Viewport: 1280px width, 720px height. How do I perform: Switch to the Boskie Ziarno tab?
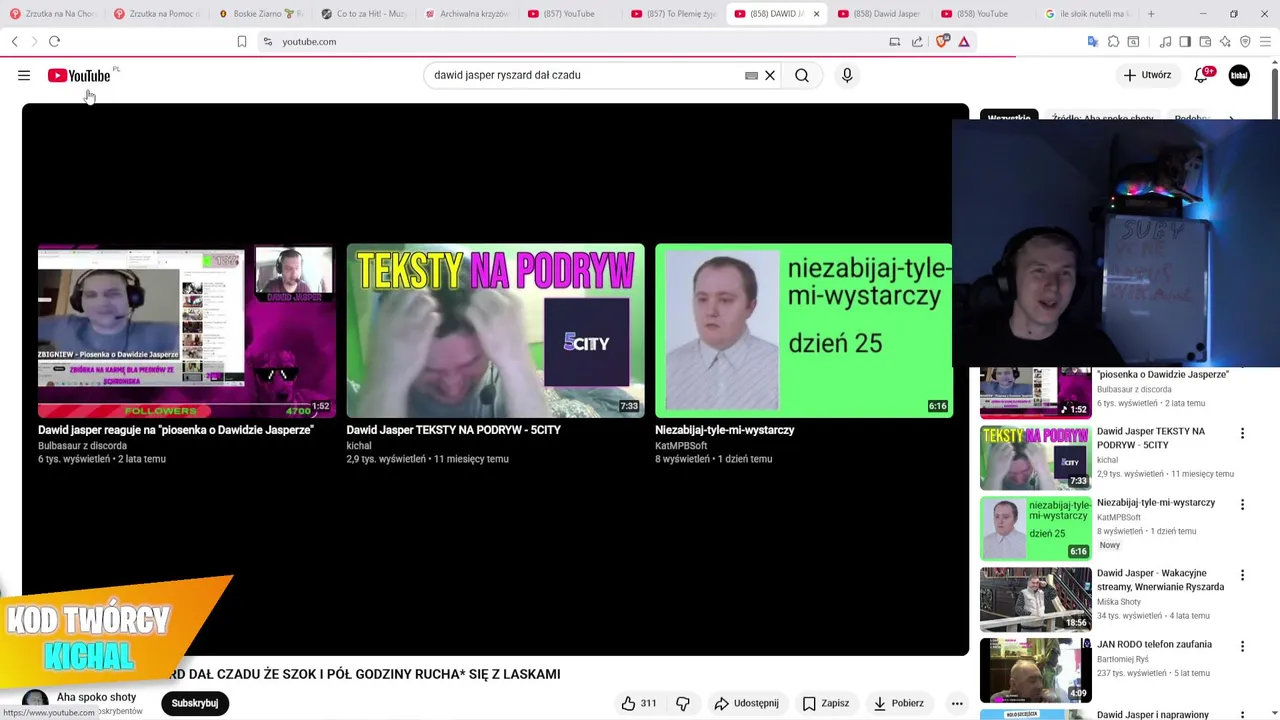(x=262, y=14)
